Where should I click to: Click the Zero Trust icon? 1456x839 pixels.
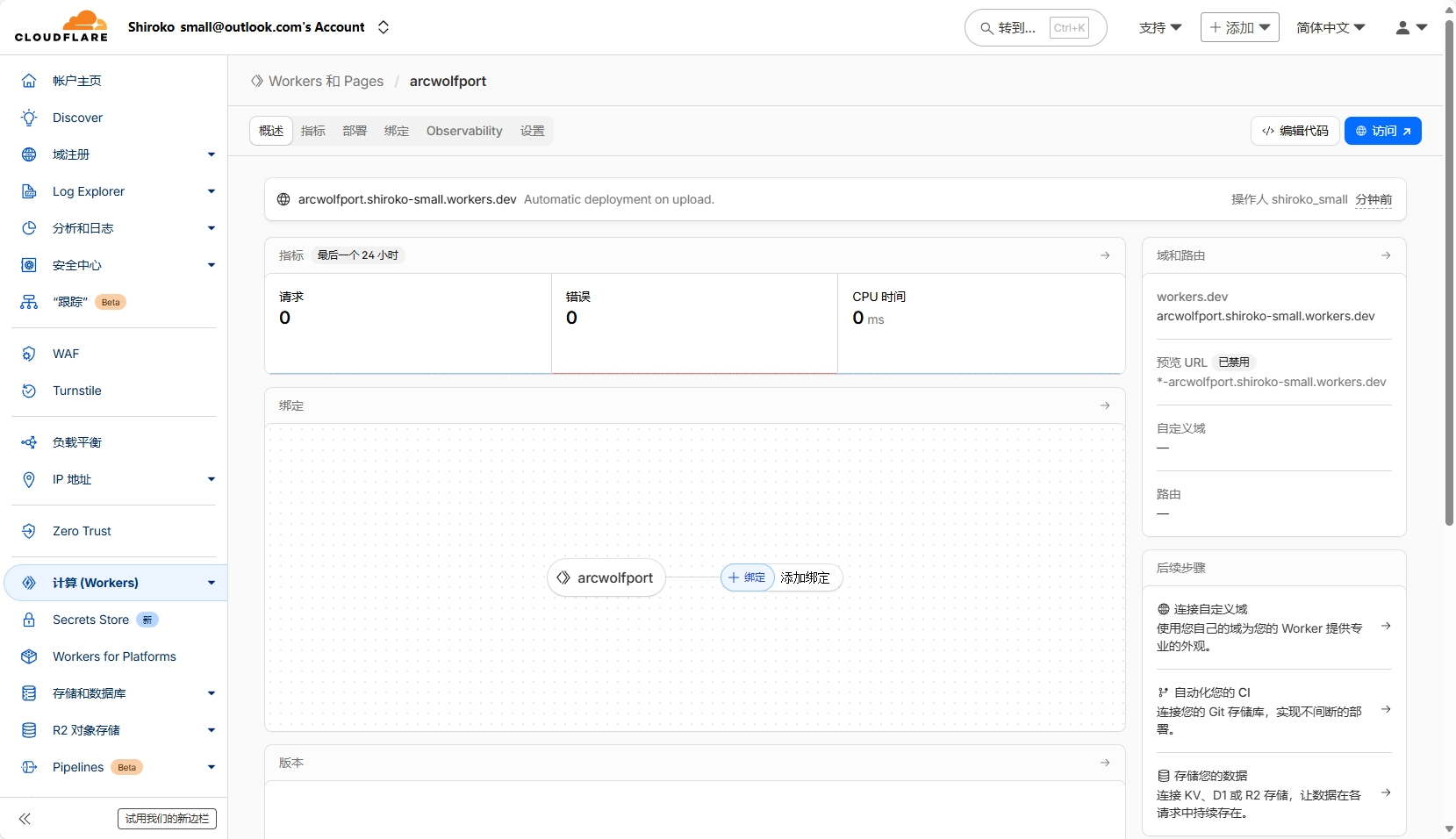(x=29, y=531)
